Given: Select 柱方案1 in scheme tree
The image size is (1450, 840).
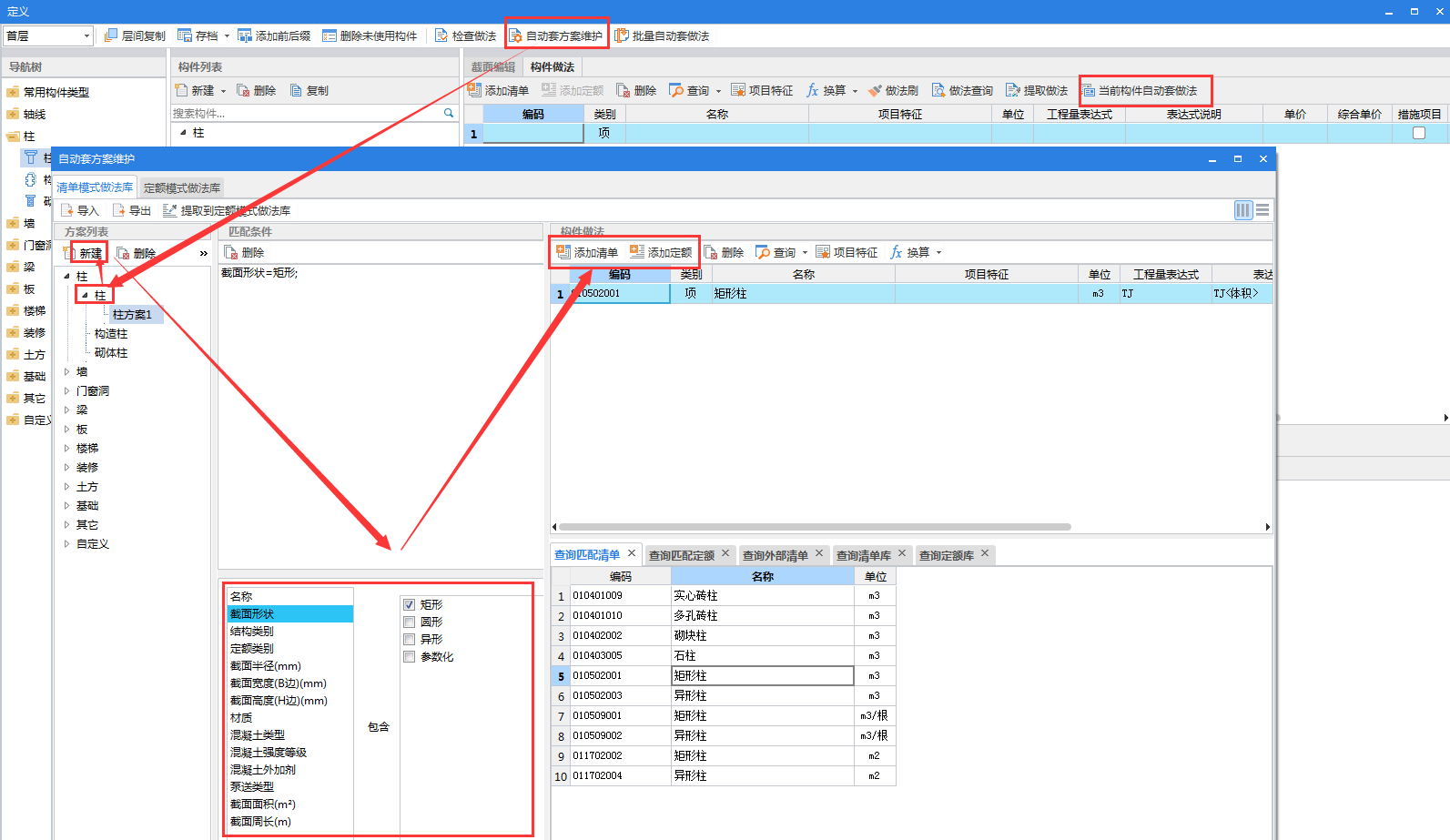Looking at the screenshot, I should tap(133, 314).
